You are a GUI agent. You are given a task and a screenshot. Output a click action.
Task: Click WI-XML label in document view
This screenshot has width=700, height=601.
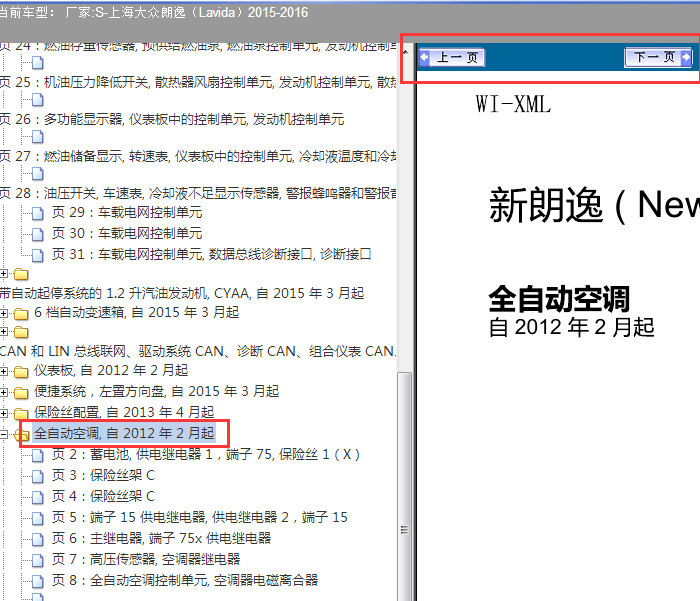pos(513,104)
